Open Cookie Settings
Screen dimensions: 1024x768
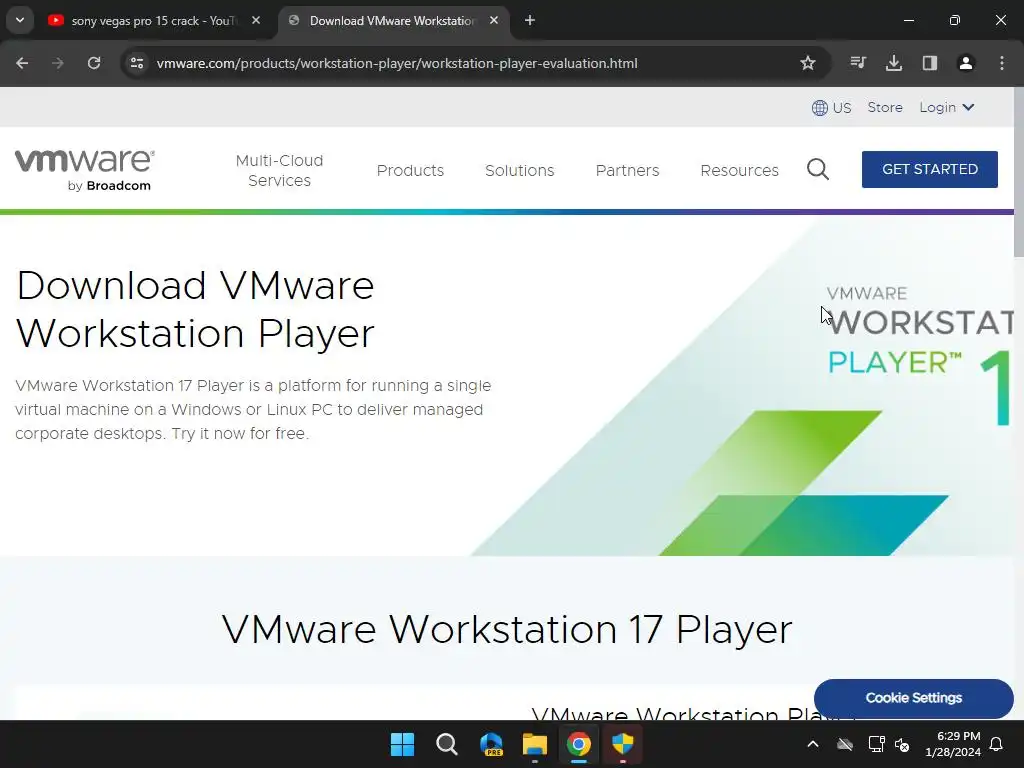coord(914,698)
